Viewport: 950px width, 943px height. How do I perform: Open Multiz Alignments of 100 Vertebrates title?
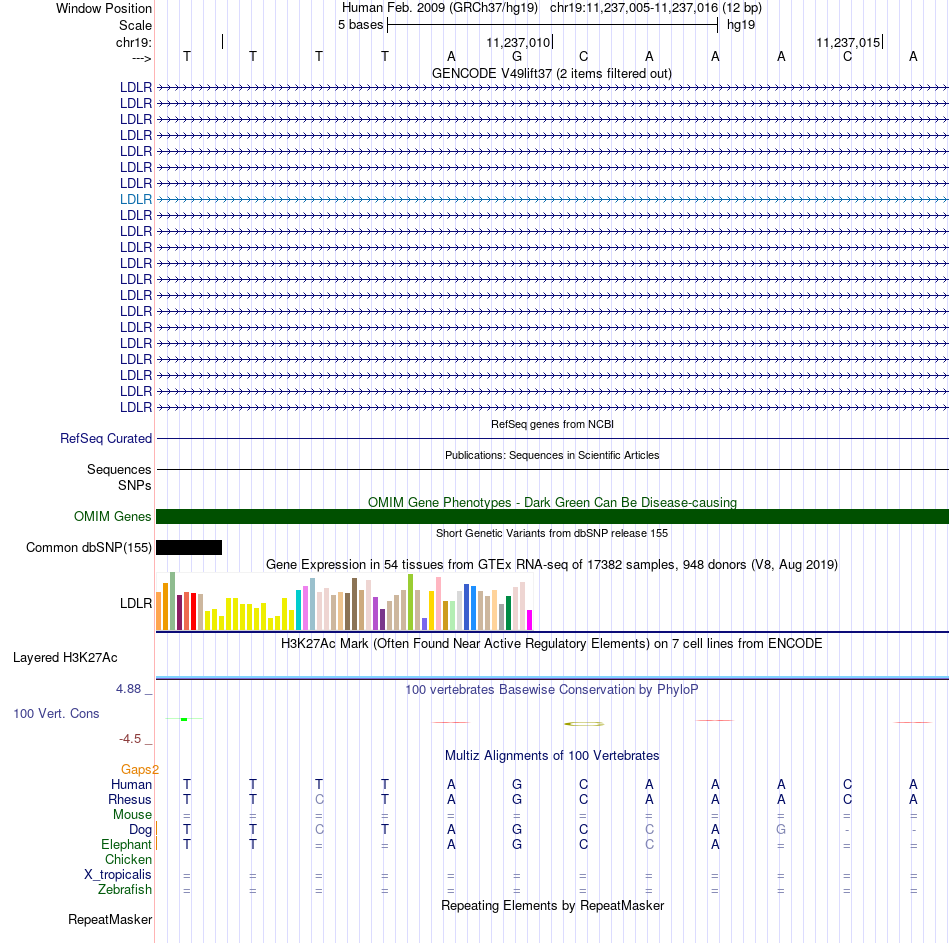(552, 756)
